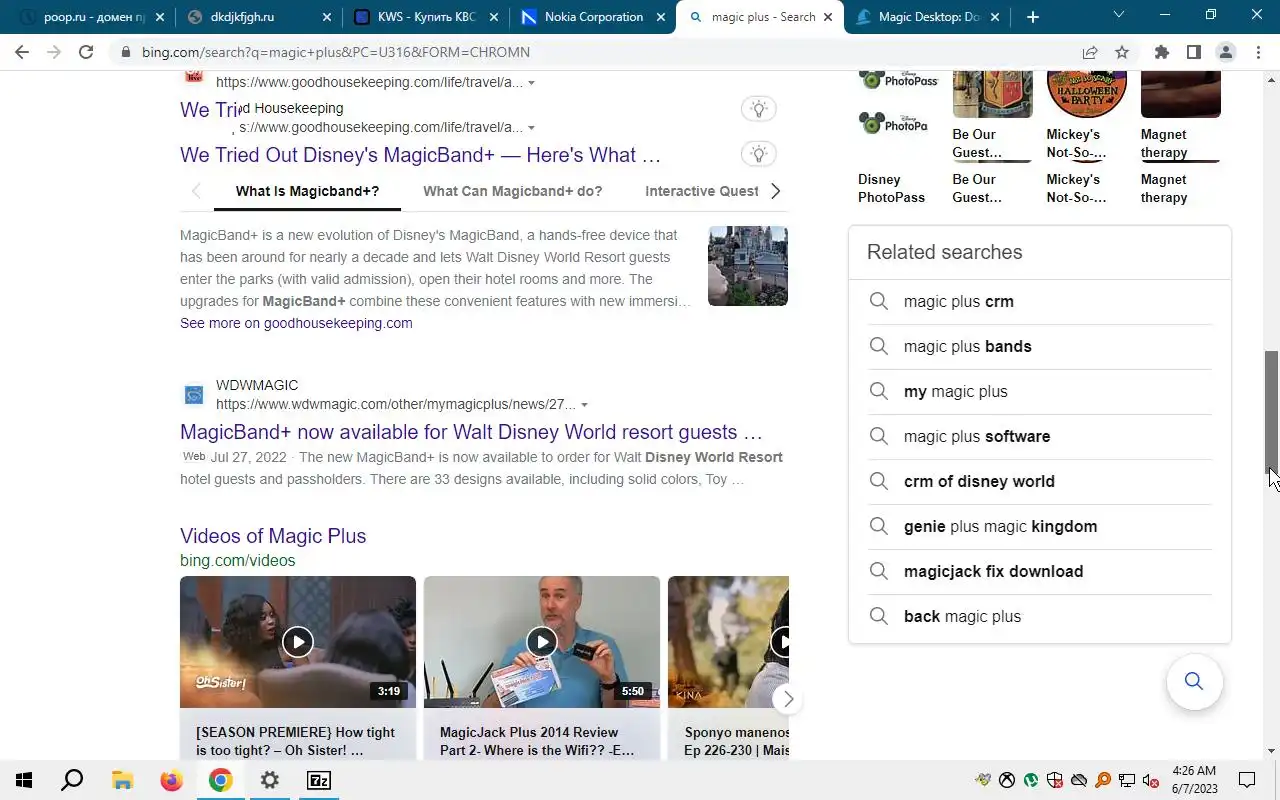Screen dimensions: 1280x800
Task: Click Mickey's Halloween Party thumbnail
Action: tap(1087, 95)
